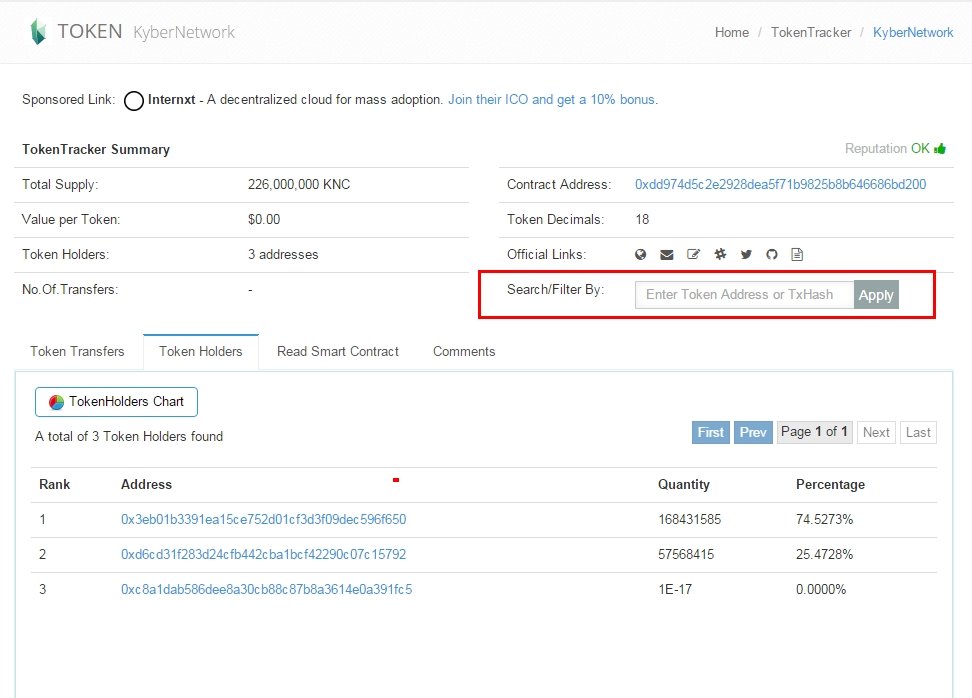Image resolution: width=972 pixels, height=698 pixels.
Task: Click 'A total of 3 Token Holders found'
Action: point(129,436)
